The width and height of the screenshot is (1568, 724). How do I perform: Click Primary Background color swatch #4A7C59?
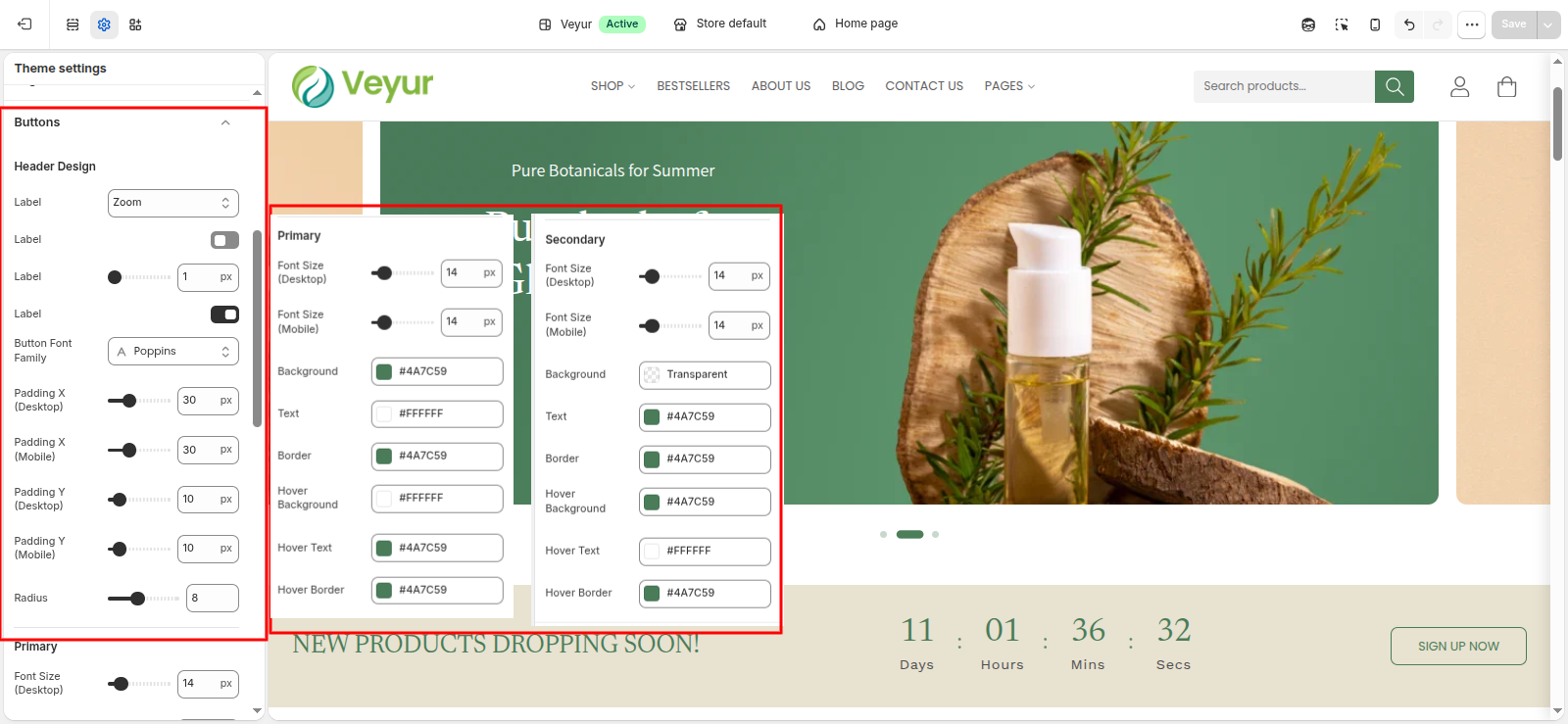tap(384, 372)
